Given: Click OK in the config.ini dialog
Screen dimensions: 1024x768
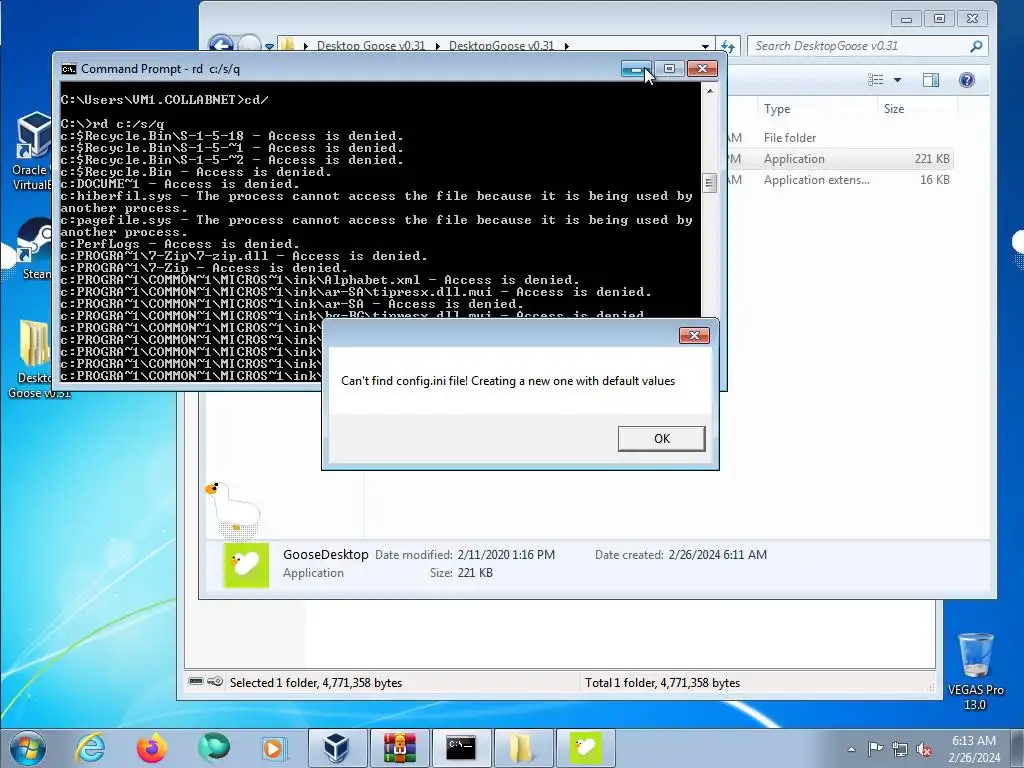Looking at the screenshot, I should click(662, 439).
